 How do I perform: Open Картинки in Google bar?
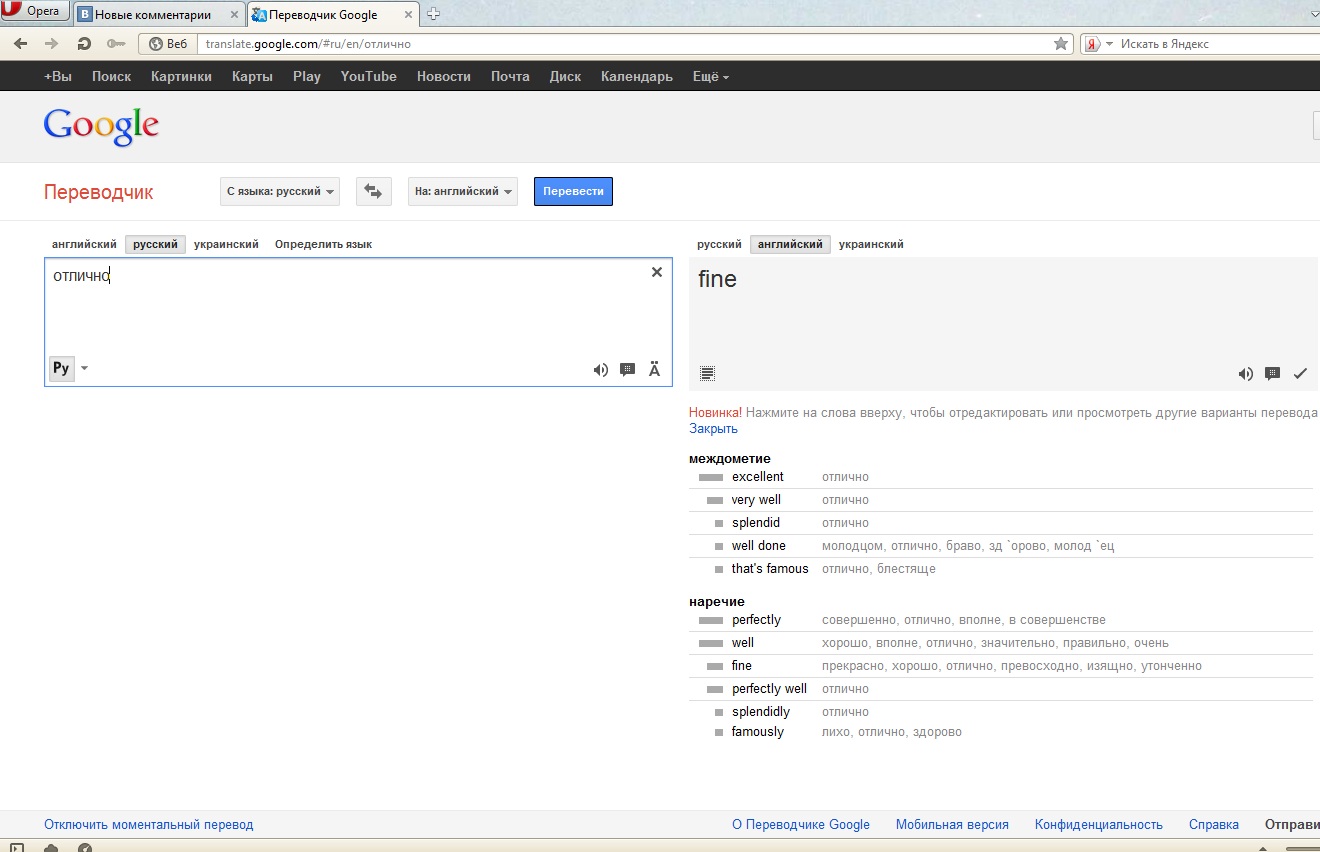[181, 76]
